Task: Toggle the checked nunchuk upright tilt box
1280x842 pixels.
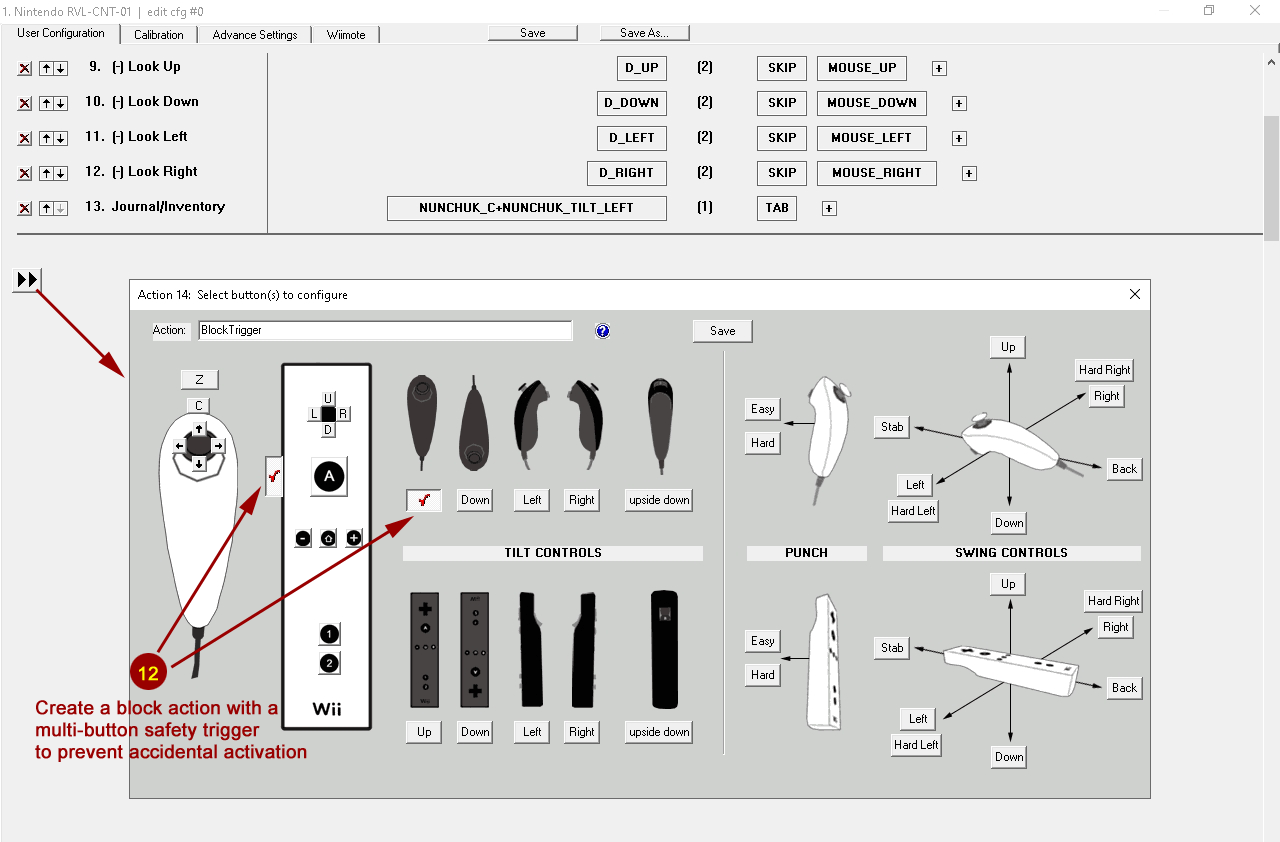Action: pos(424,500)
